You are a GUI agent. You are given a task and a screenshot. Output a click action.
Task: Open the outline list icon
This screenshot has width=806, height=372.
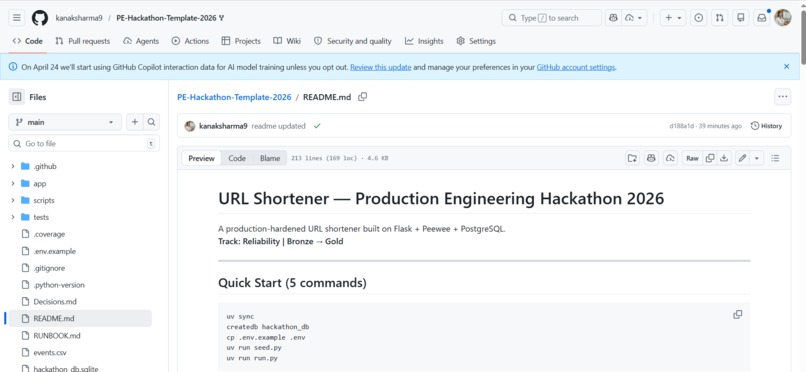coord(775,158)
